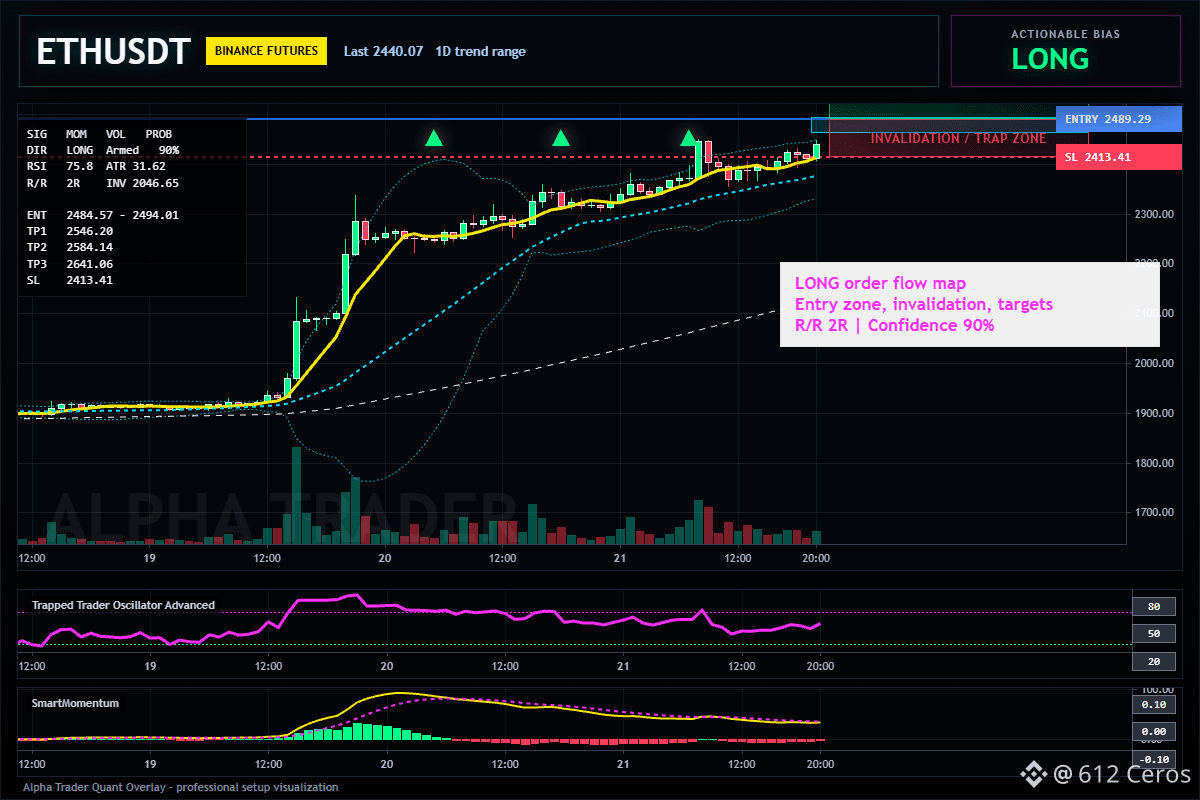Select the TP3 2641.06 target row
Image resolution: width=1200 pixels, height=800 pixels.
(70, 264)
